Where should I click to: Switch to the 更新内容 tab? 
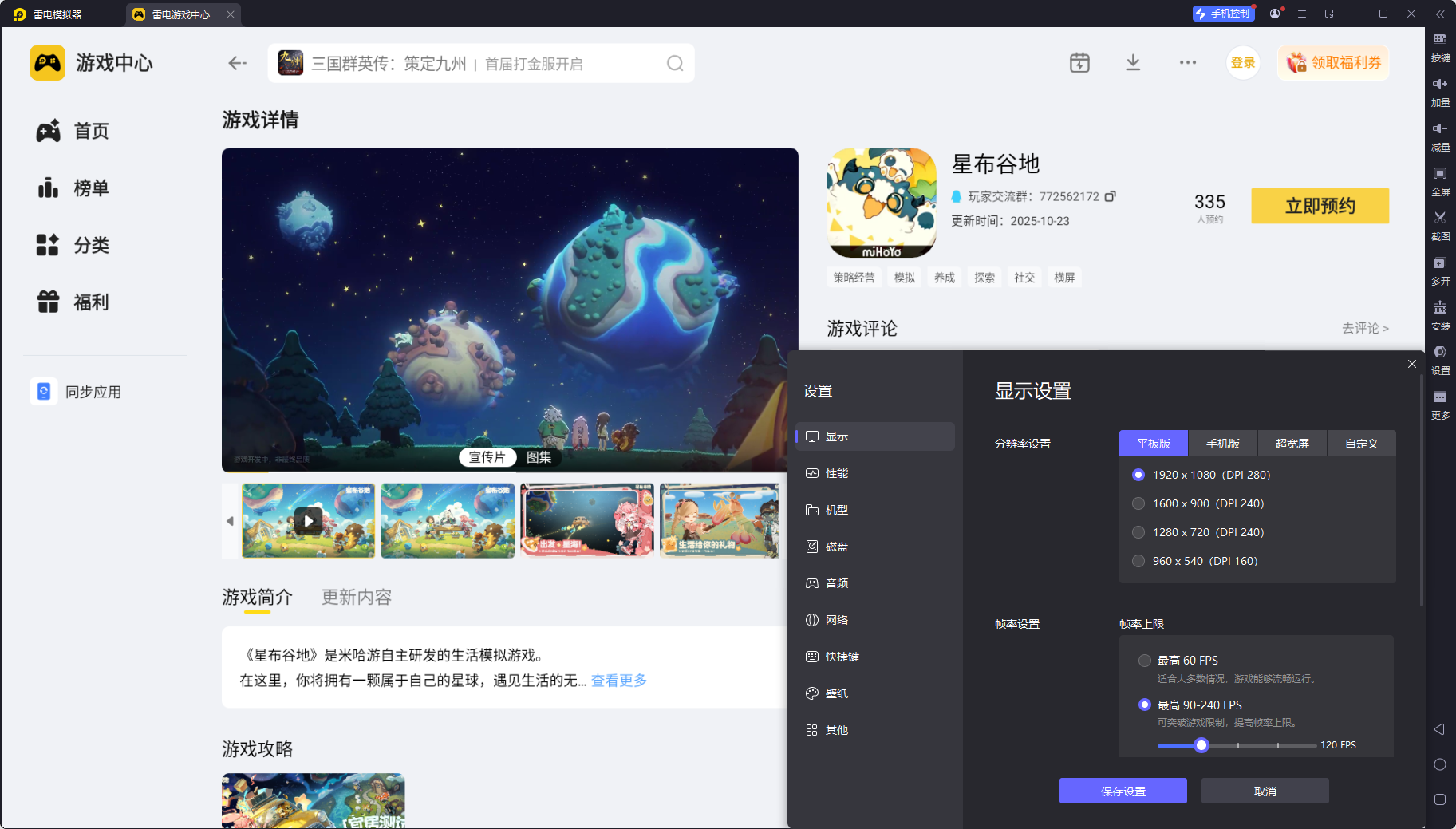coord(357,598)
